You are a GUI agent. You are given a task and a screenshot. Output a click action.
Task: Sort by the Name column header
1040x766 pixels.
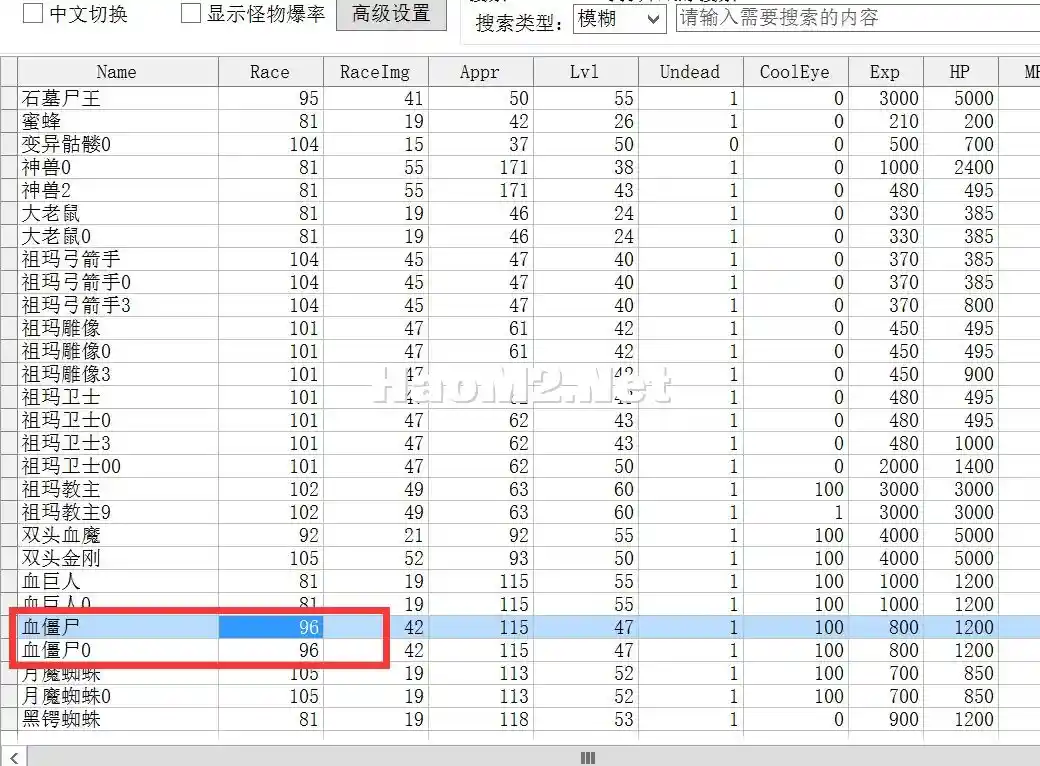click(117, 72)
